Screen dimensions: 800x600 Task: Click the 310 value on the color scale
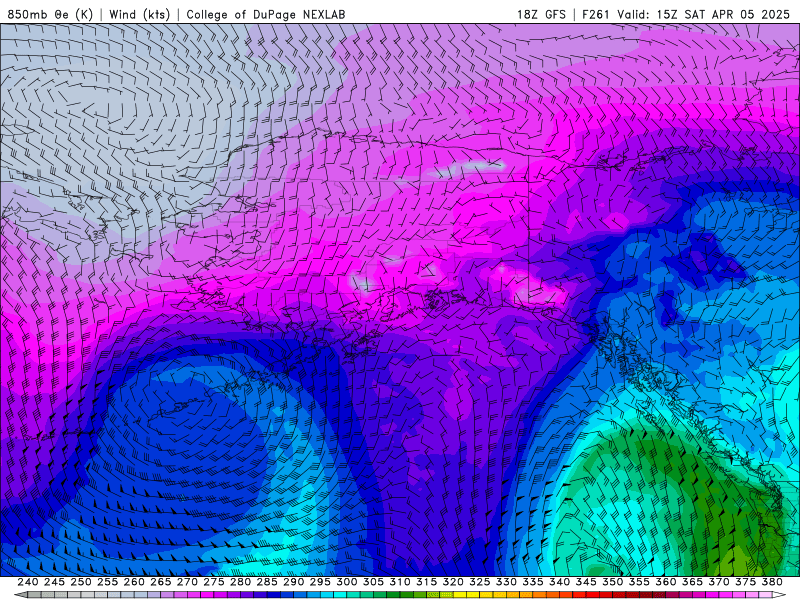tap(399, 582)
